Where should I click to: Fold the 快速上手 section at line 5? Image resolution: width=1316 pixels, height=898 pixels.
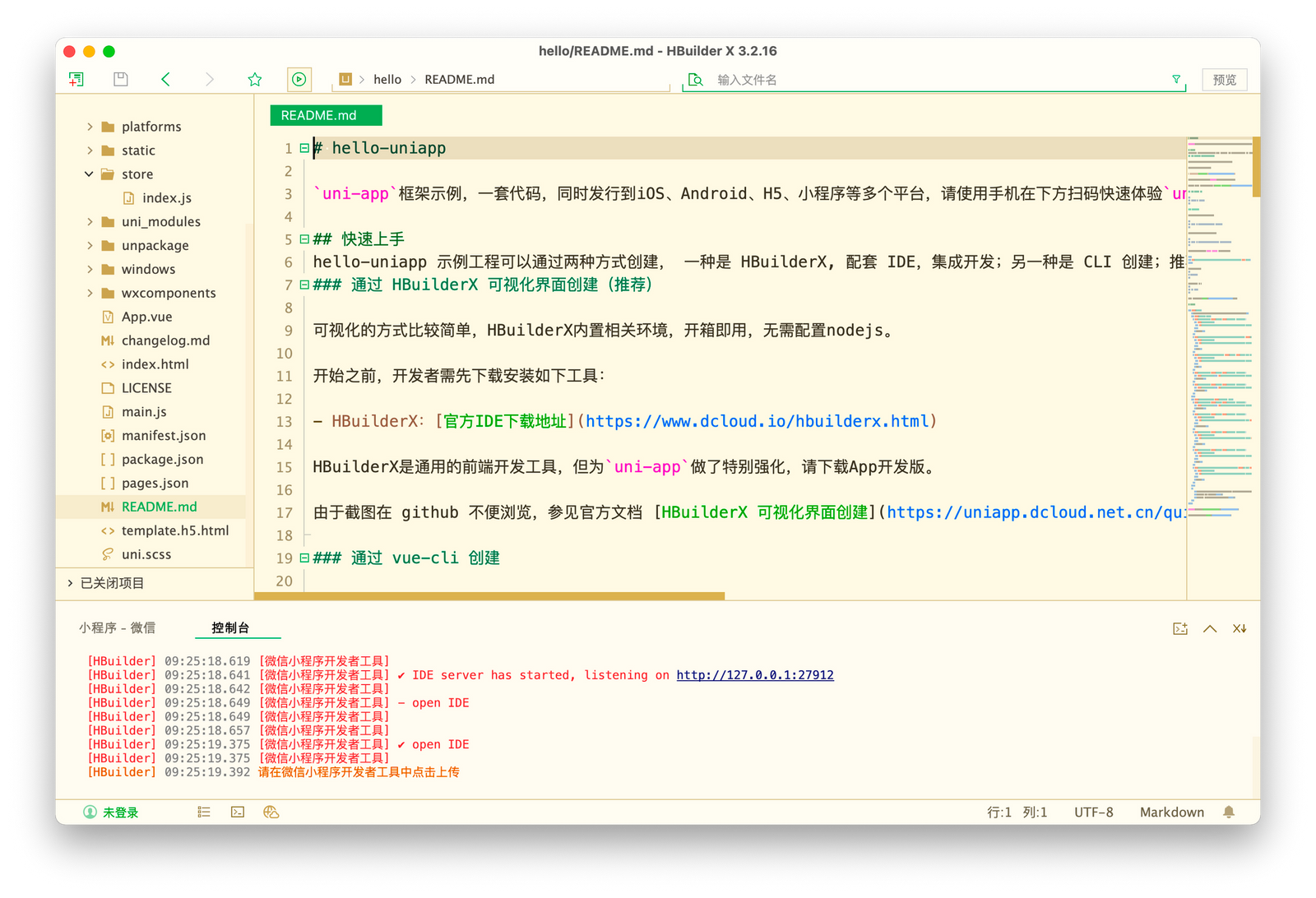coord(303,239)
